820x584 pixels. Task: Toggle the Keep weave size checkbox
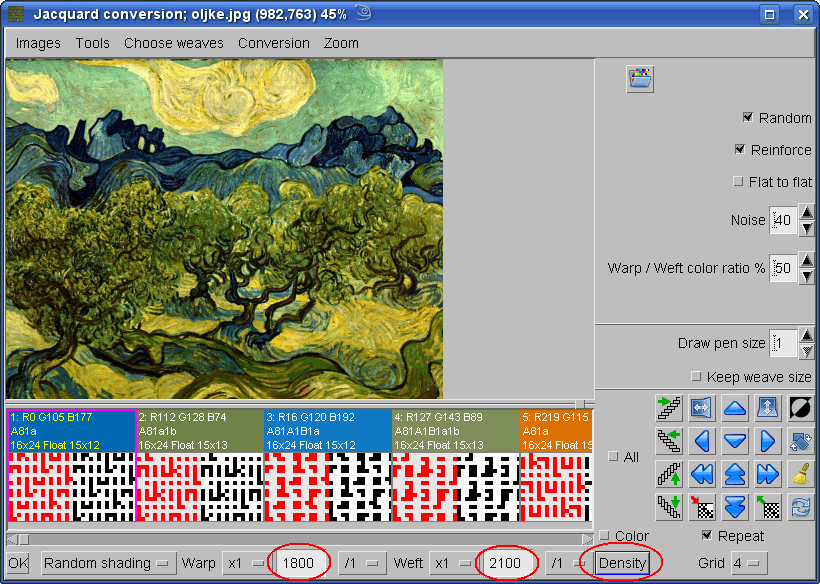[696, 377]
